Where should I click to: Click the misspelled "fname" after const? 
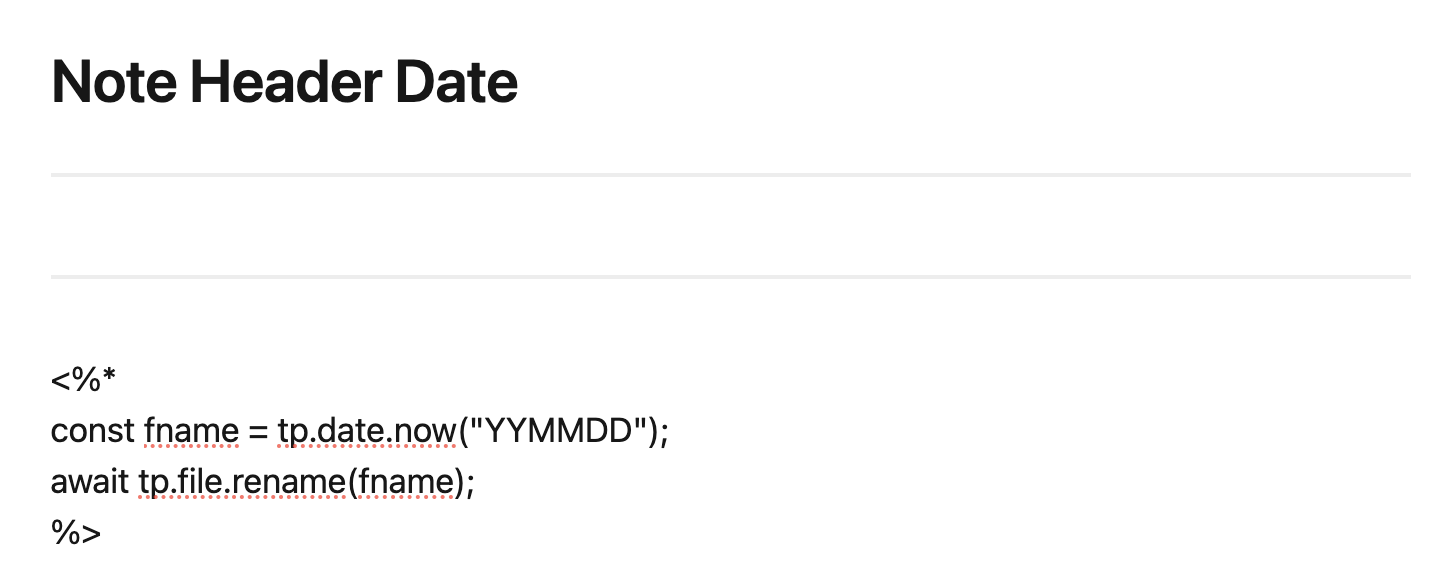[191, 432]
